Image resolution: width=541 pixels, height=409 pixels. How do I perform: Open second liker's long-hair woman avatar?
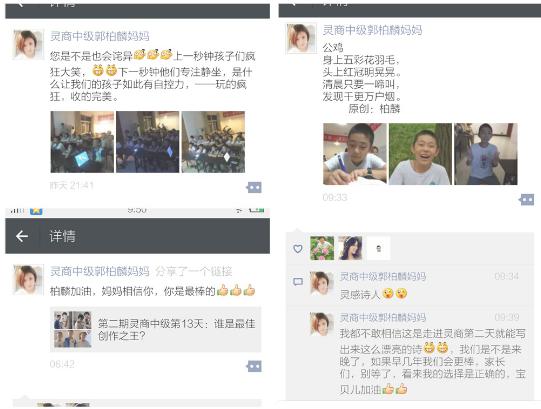point(350,248)
